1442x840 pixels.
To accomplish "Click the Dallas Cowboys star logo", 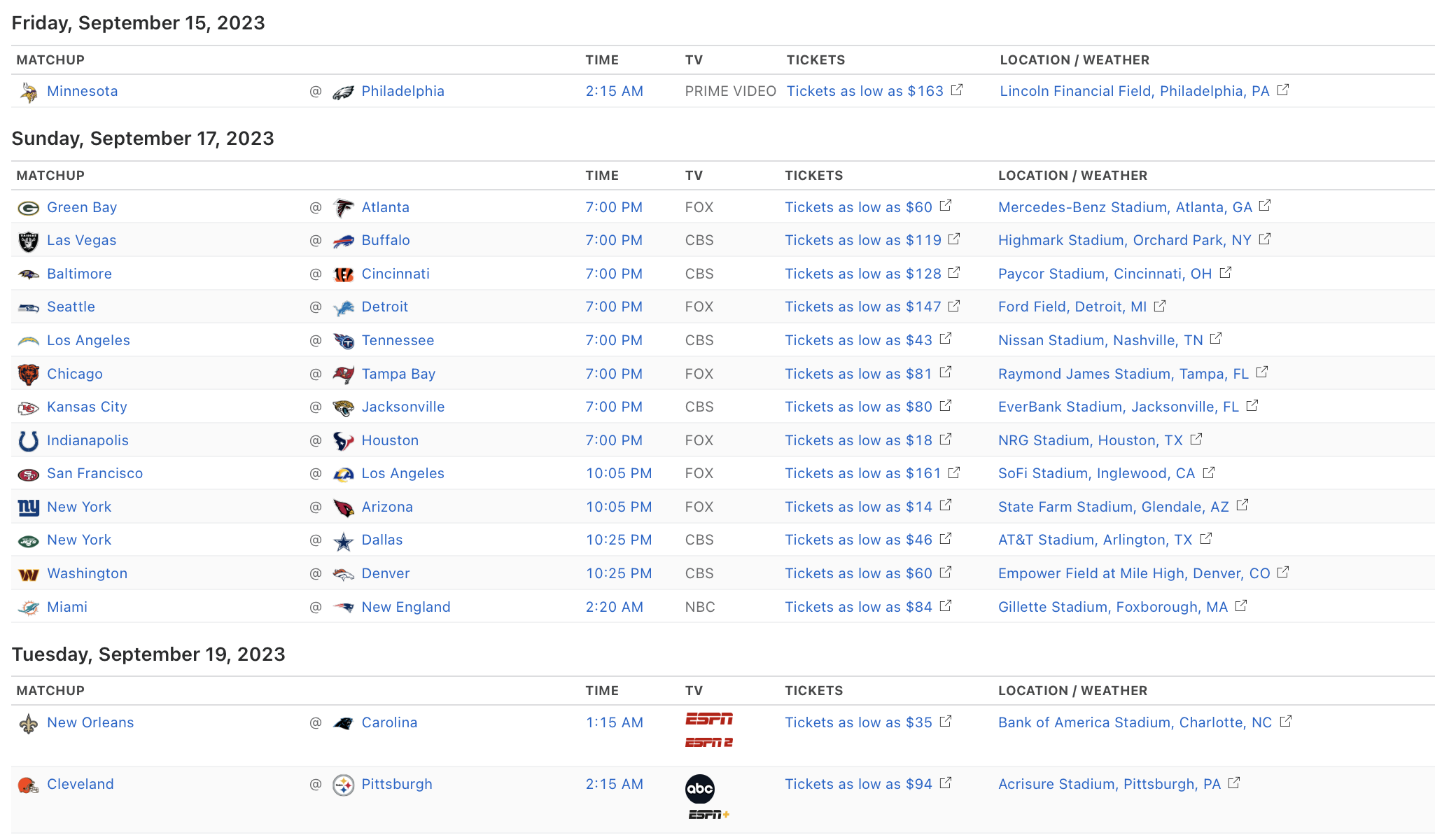I will (x=343, y=541).
